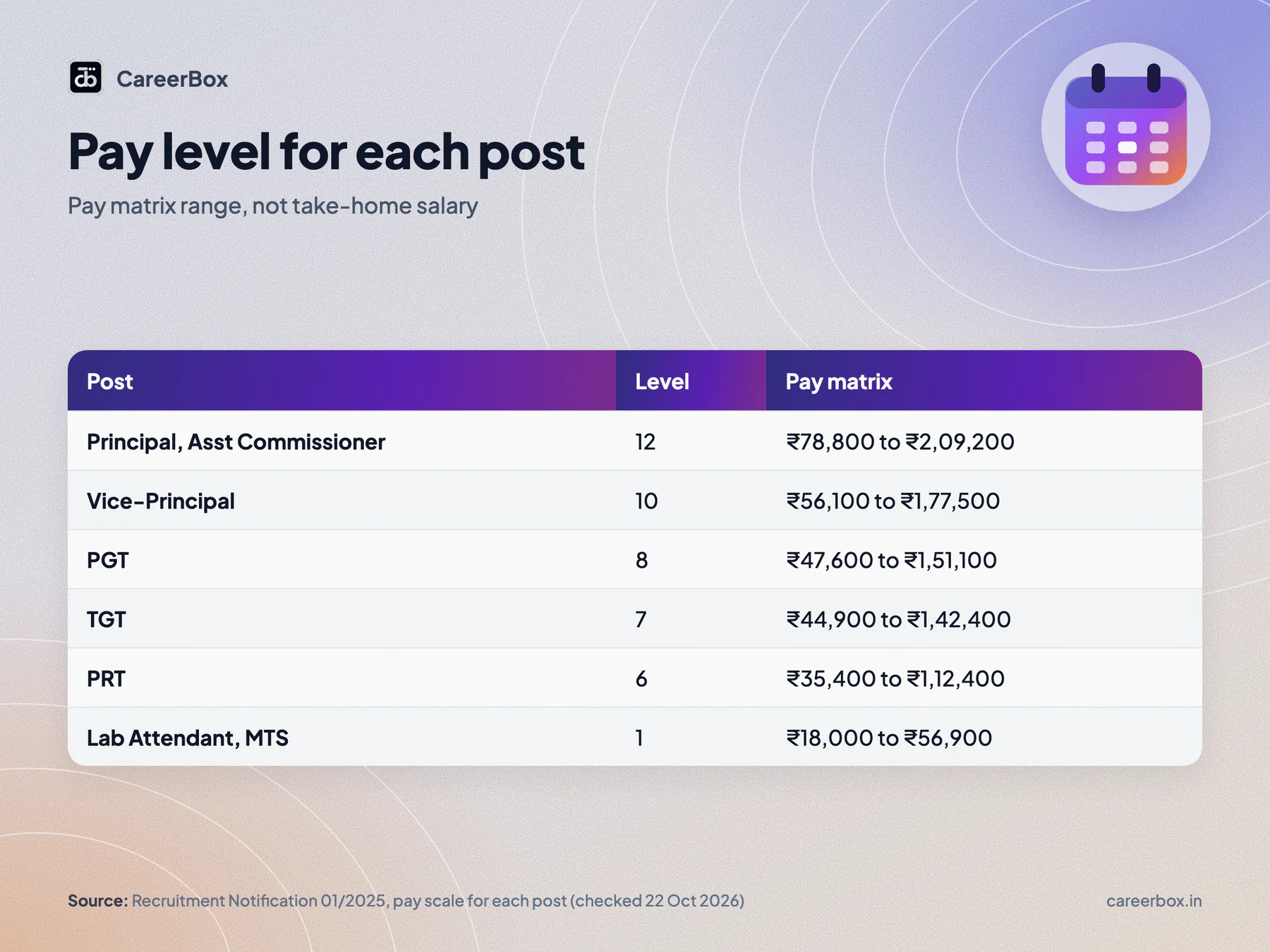Viewport: 1270px width, 952px height.
Task: Click level value 6 for PRT
Action: (x=641, y=678)
